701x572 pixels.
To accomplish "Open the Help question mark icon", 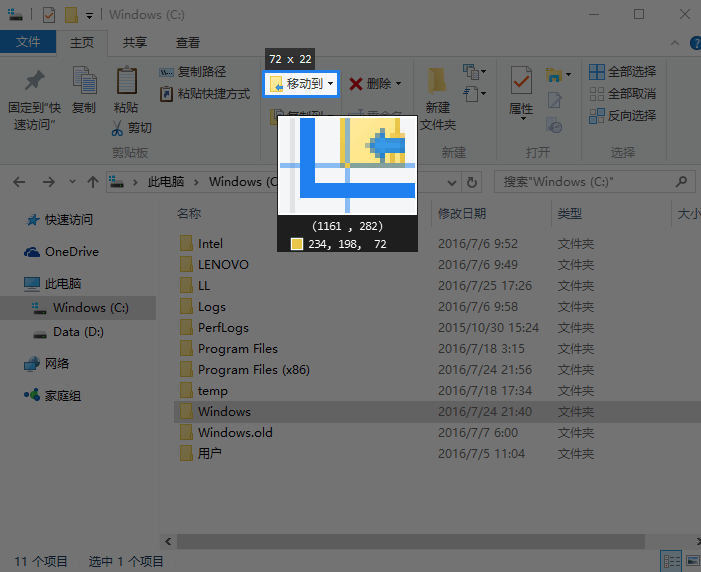I will click(696, 43).
